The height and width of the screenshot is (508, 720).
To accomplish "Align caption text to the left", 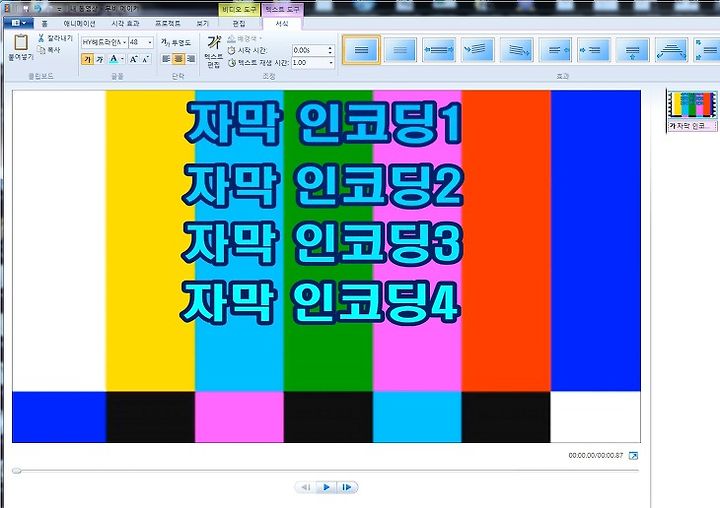I will [166, 59].
